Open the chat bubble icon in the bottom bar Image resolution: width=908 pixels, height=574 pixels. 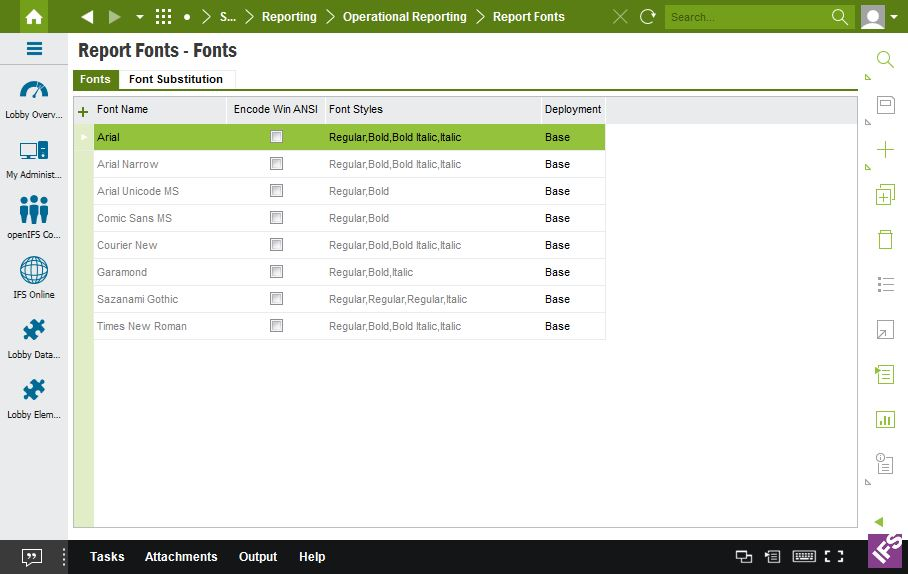[x=31, y=557]
